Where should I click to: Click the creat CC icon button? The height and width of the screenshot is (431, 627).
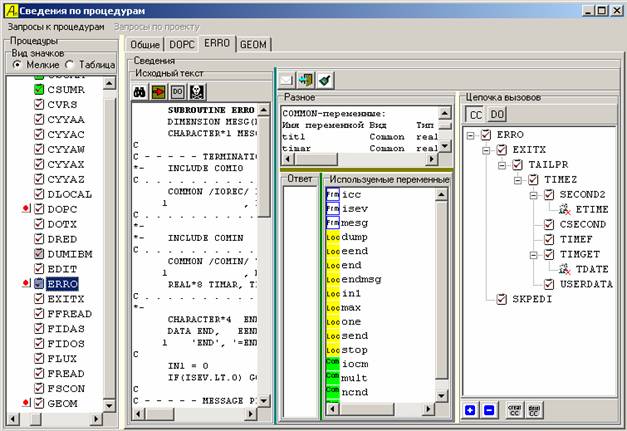click(514, 410)
